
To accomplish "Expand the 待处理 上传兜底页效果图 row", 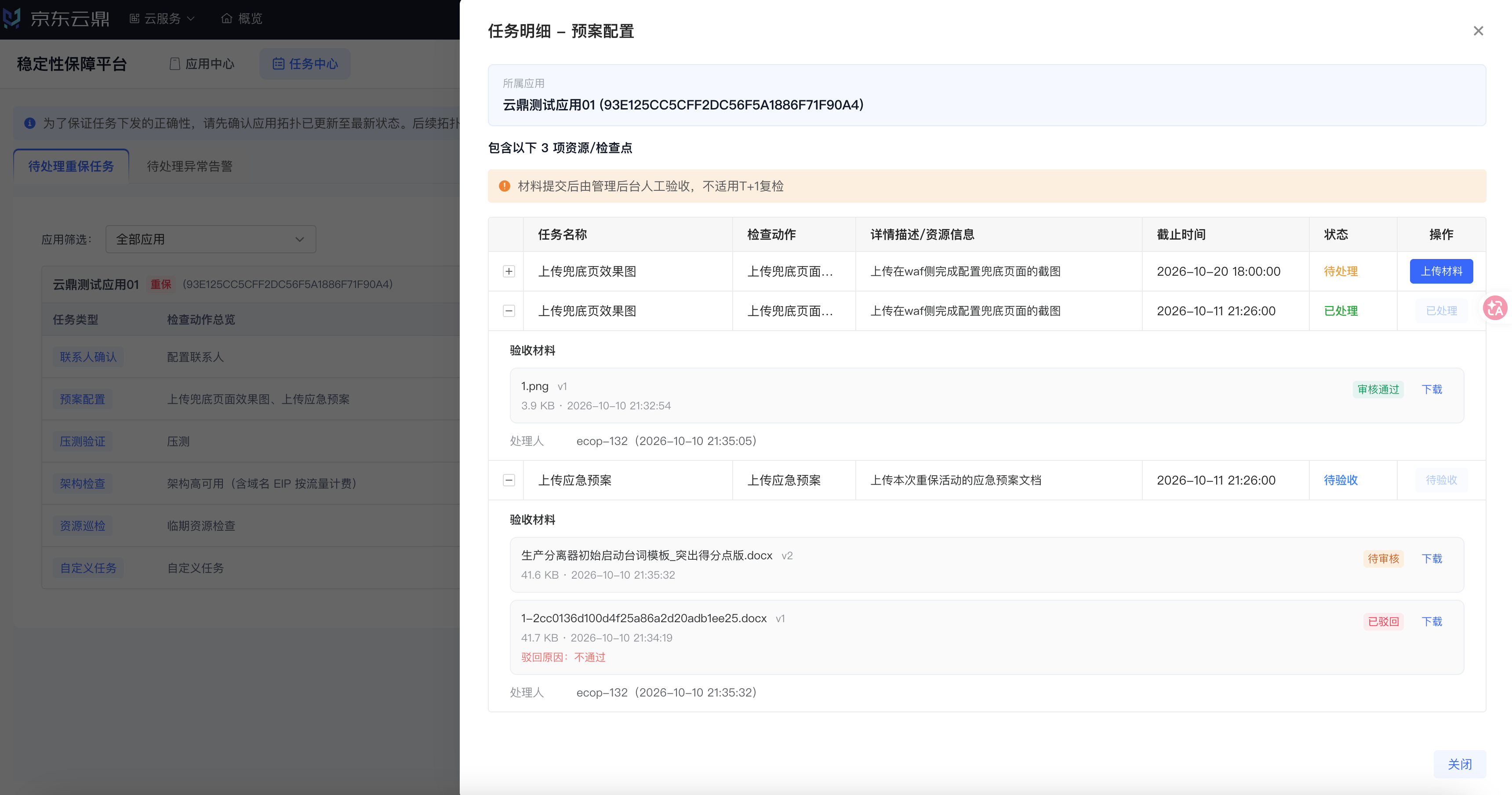I will click(509, 271).
